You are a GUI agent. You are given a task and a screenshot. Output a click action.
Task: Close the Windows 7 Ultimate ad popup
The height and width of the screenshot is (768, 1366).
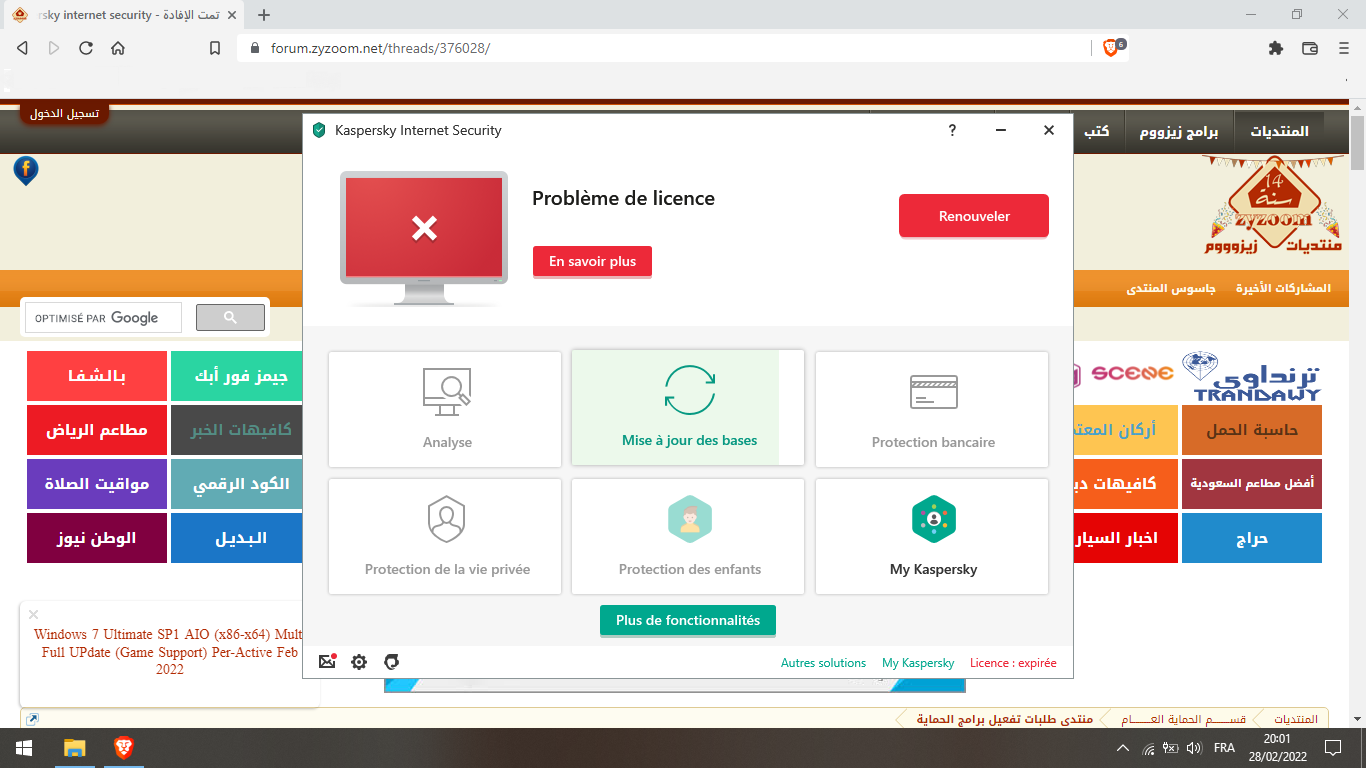coord(33,614)
